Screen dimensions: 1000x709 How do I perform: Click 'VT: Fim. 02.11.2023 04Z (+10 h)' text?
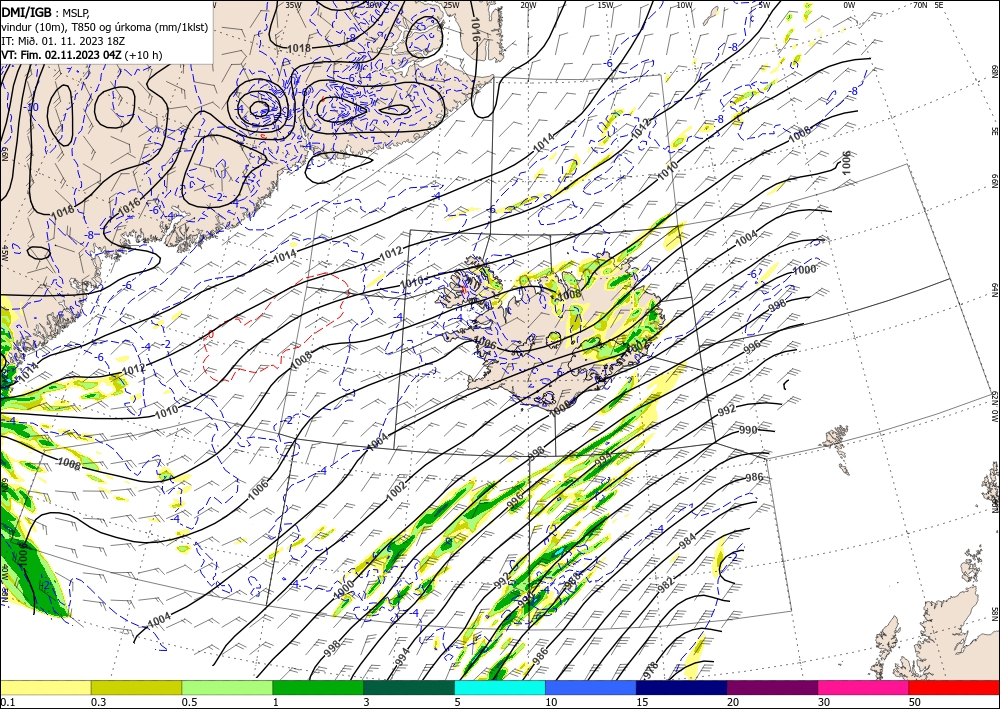point(82,55)
